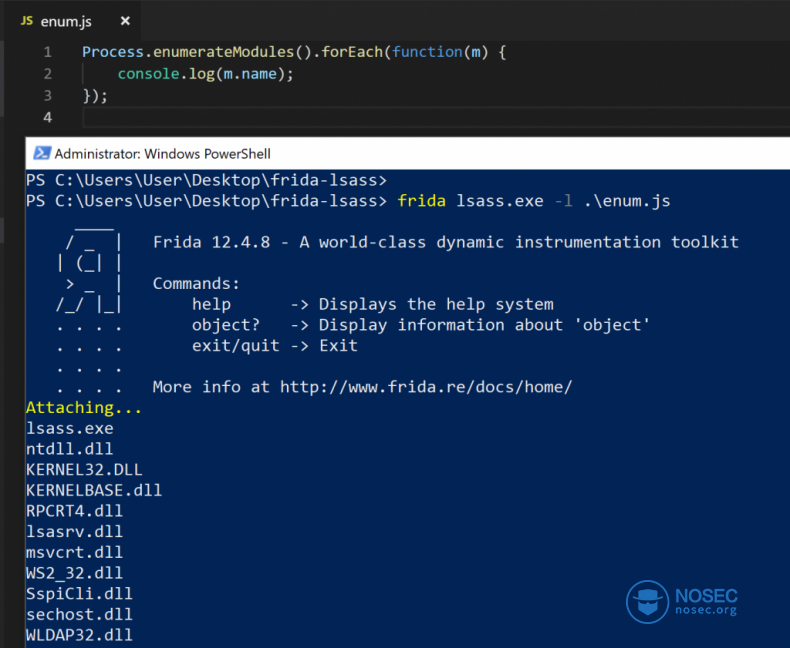The image size is (790, 648).
Task: Click line number 2 in the editor
Action: (x=47, y=74)
